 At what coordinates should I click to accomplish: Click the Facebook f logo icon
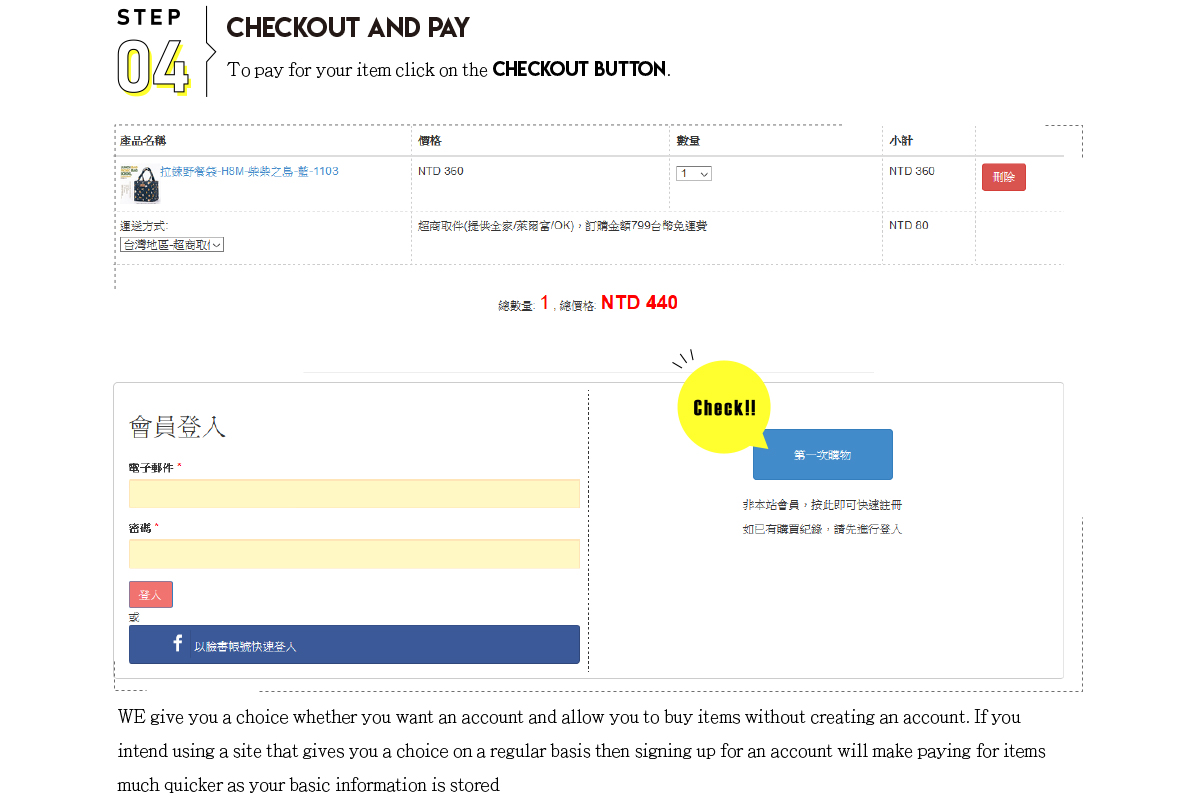[x=177, y=643]
